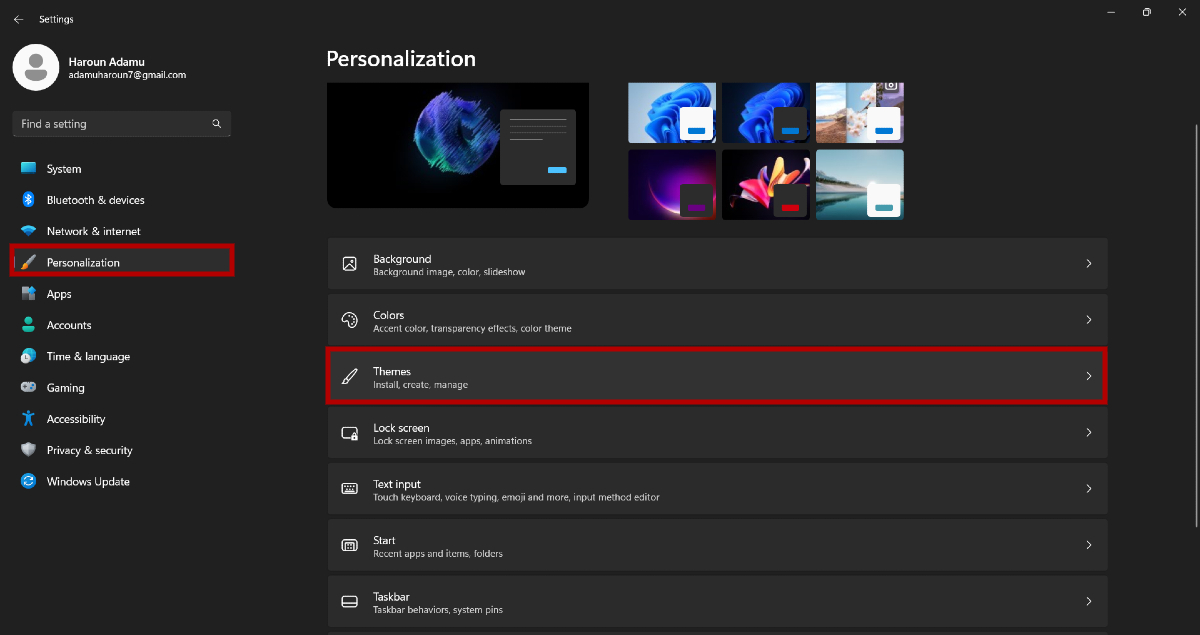
Task: Open System in the sidebar
Action: [122, 169]
